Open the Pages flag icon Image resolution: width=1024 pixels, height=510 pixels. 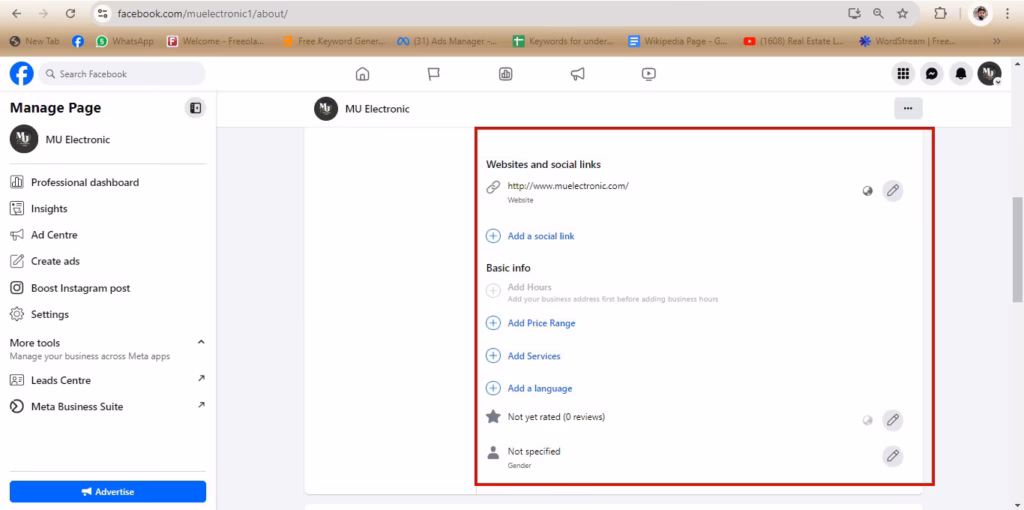click(x=434, y=74)
